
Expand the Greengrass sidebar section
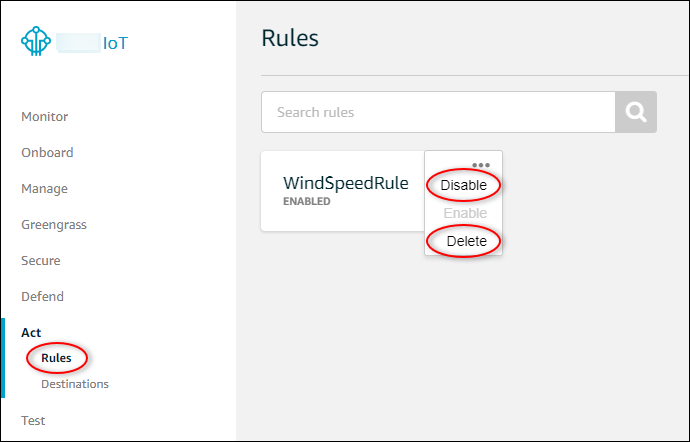coord(54,225)
